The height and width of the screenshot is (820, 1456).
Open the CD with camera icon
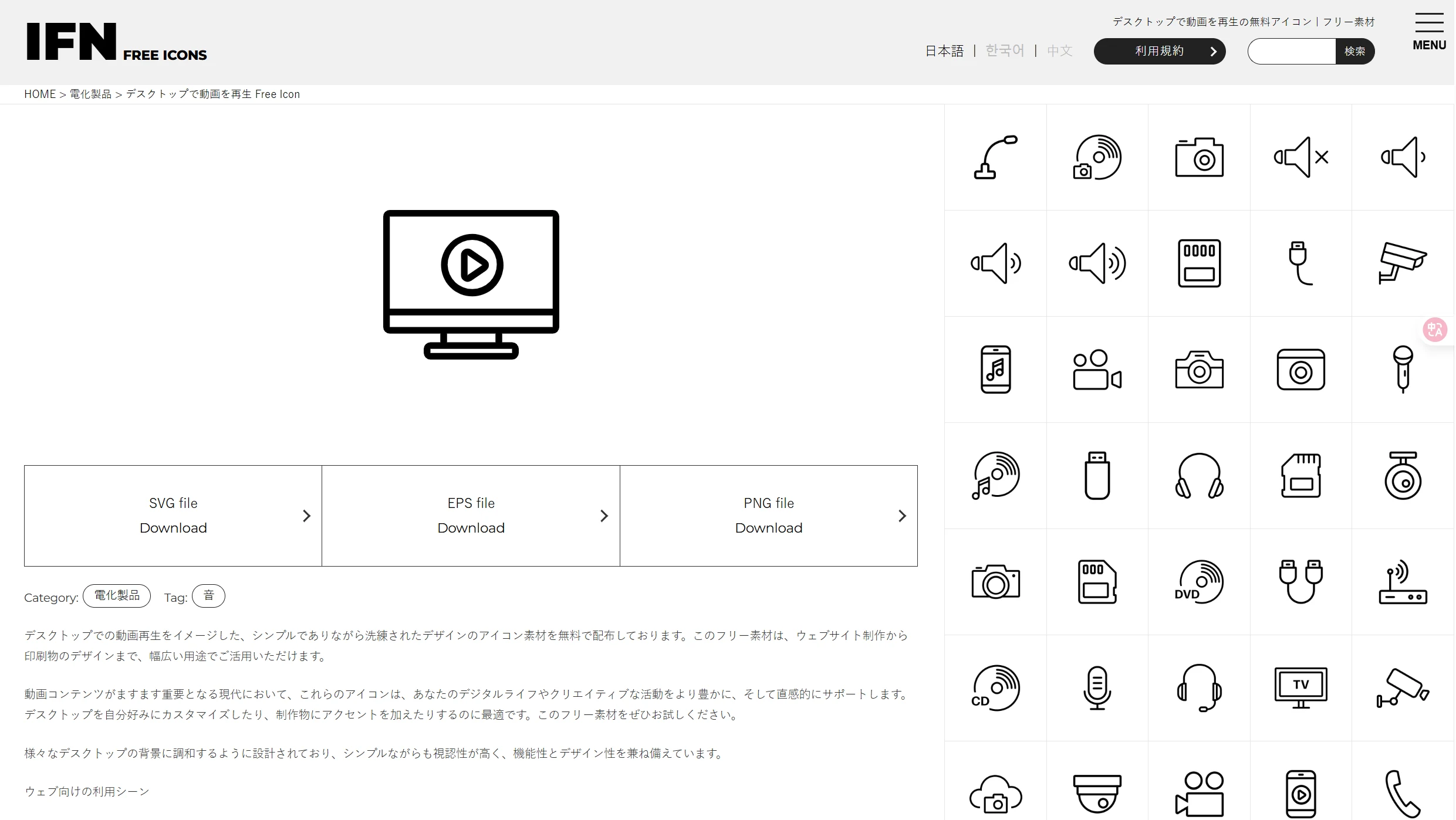(x=1097, y=157)
